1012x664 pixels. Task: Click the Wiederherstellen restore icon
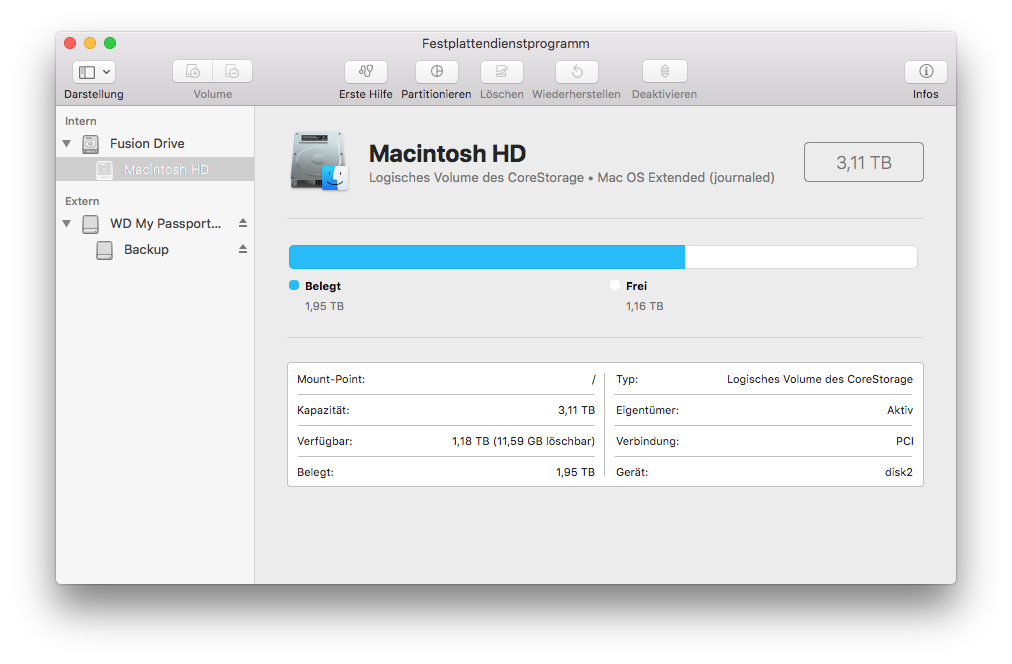tap(577, 72)
